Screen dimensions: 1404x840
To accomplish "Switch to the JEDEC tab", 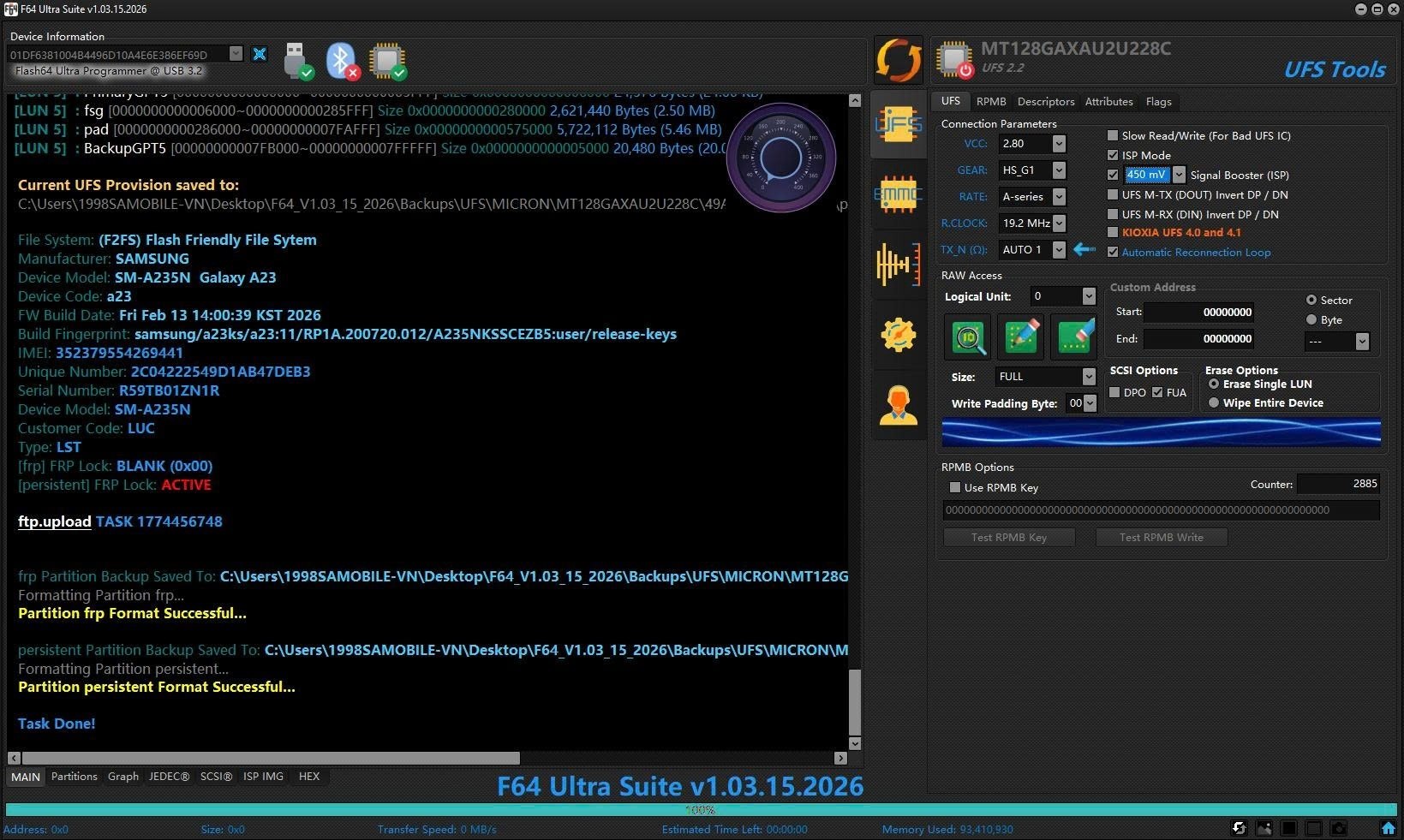I will tap(169, 776).
